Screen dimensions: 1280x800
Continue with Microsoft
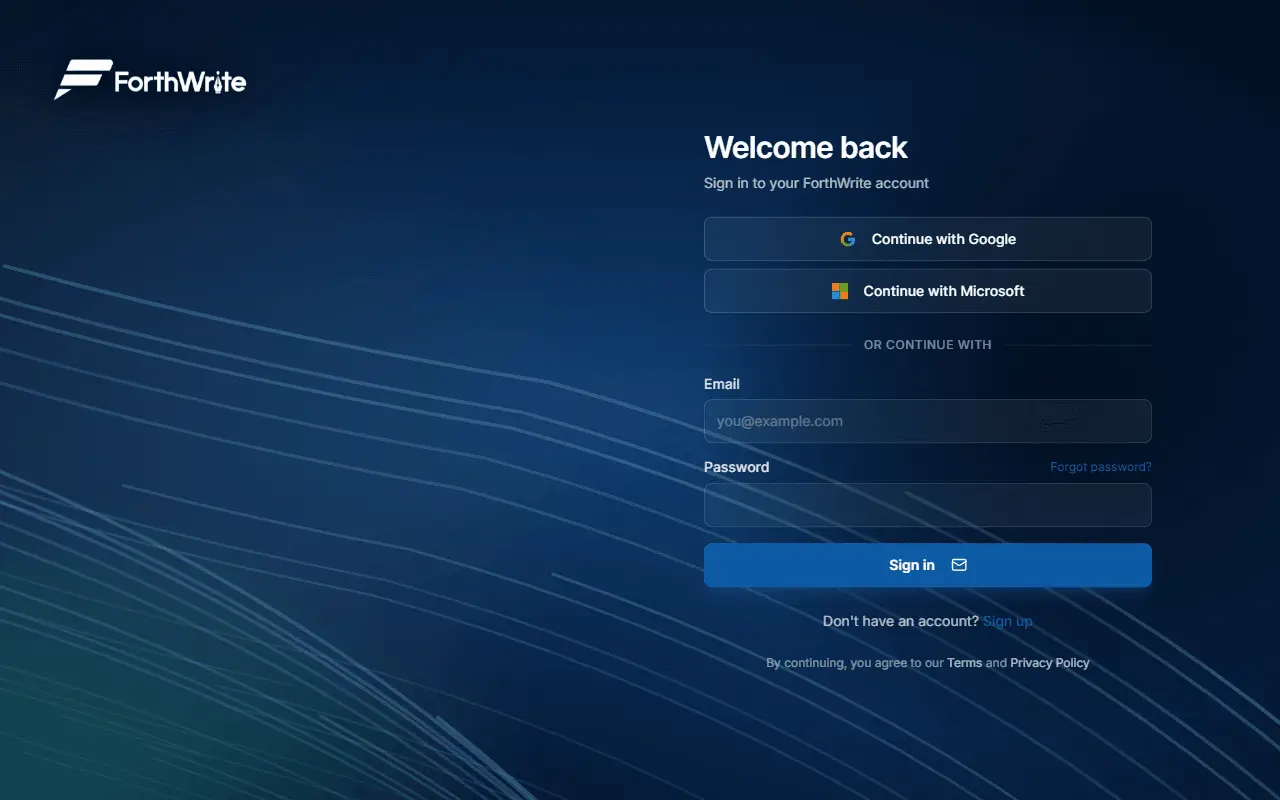(928, 291)
